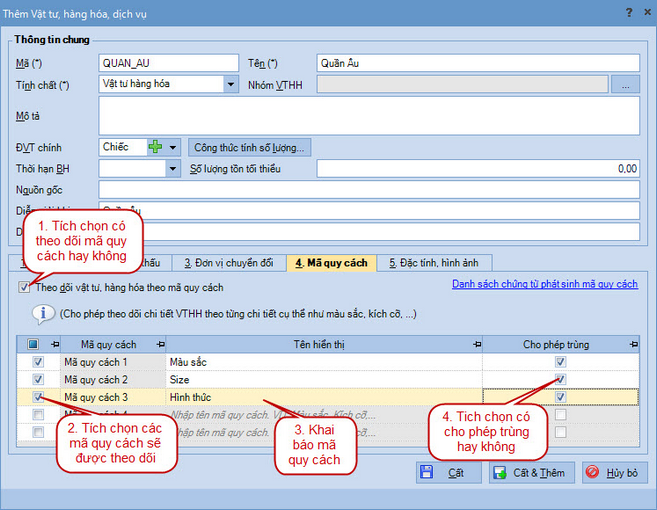The image size is (657, 510).
Task: Switch to '4. Mã quy cách' tab
Action: (x=331, y=263)
